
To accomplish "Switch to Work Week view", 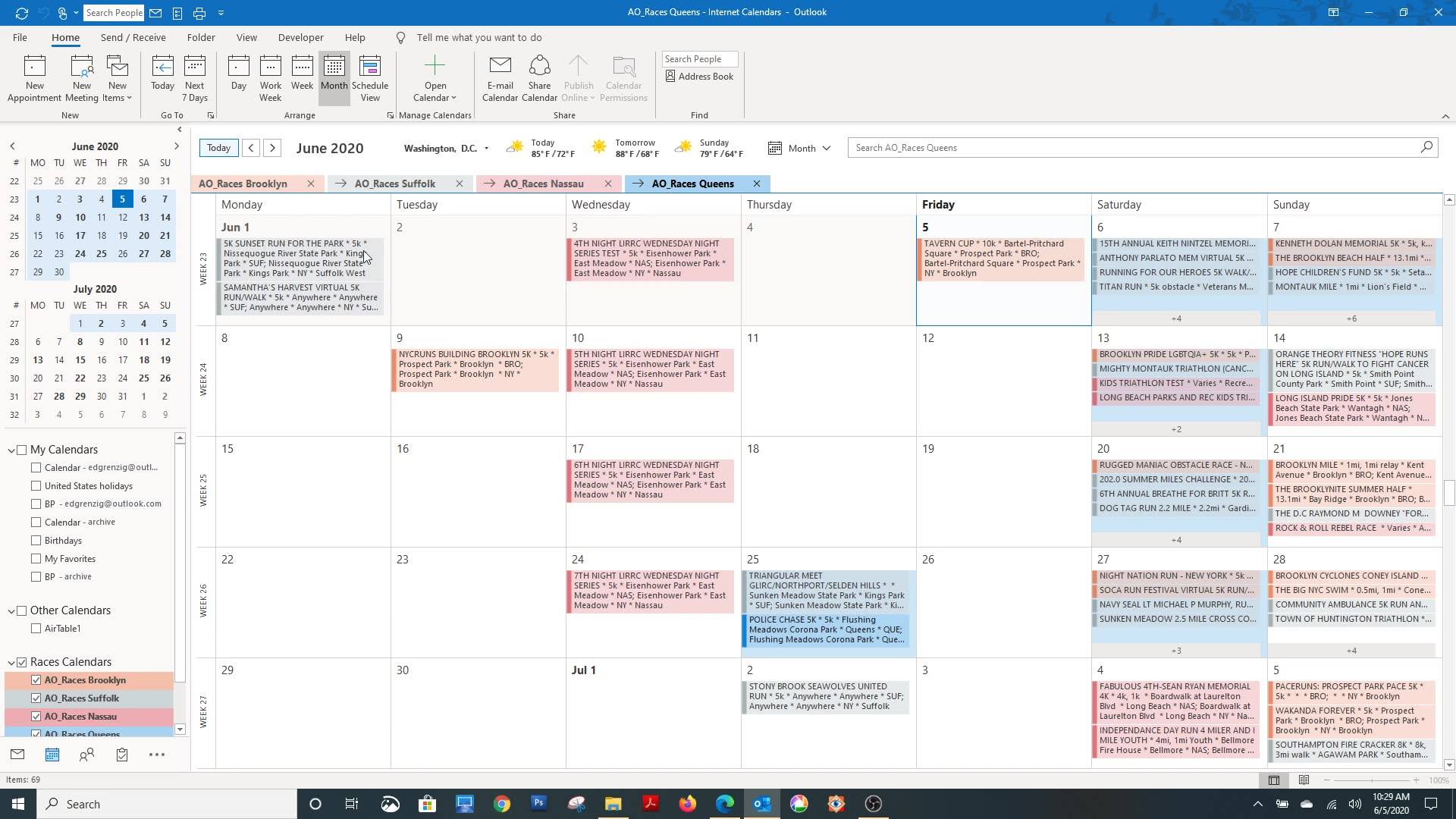I will pos(270,78).
